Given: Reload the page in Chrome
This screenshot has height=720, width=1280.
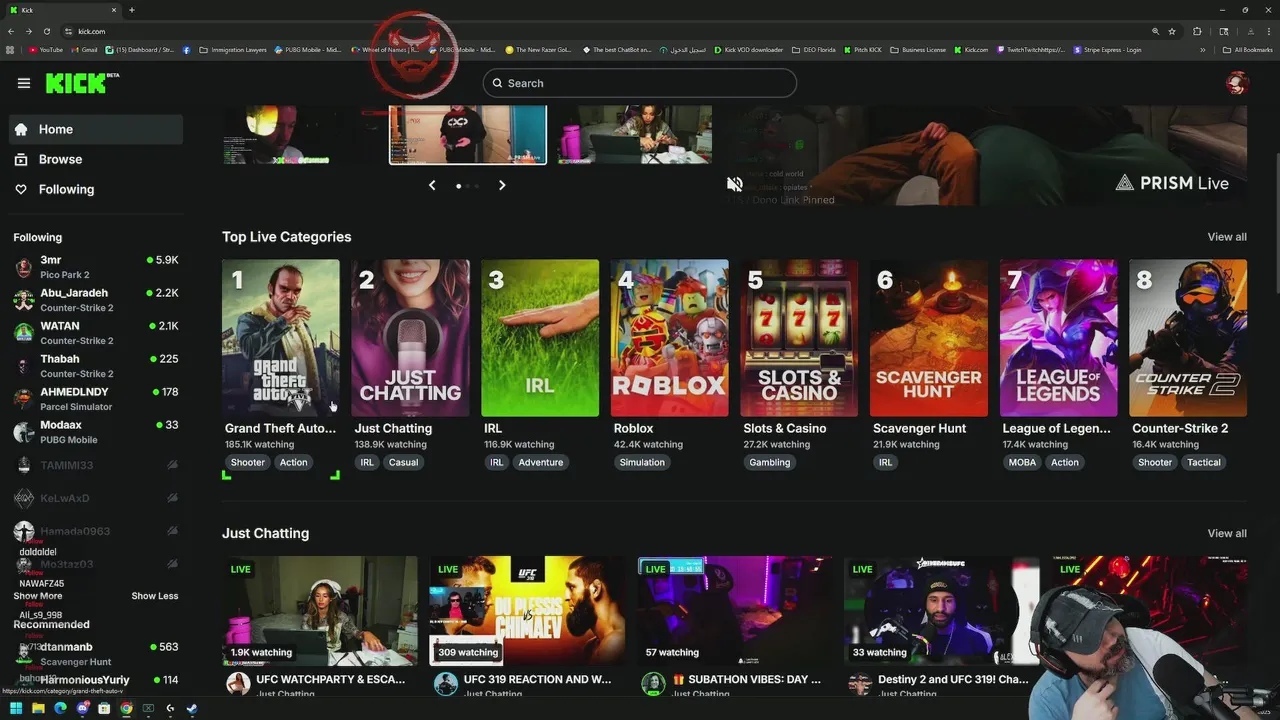Looking at the screenshot, I should pos(46,31).
